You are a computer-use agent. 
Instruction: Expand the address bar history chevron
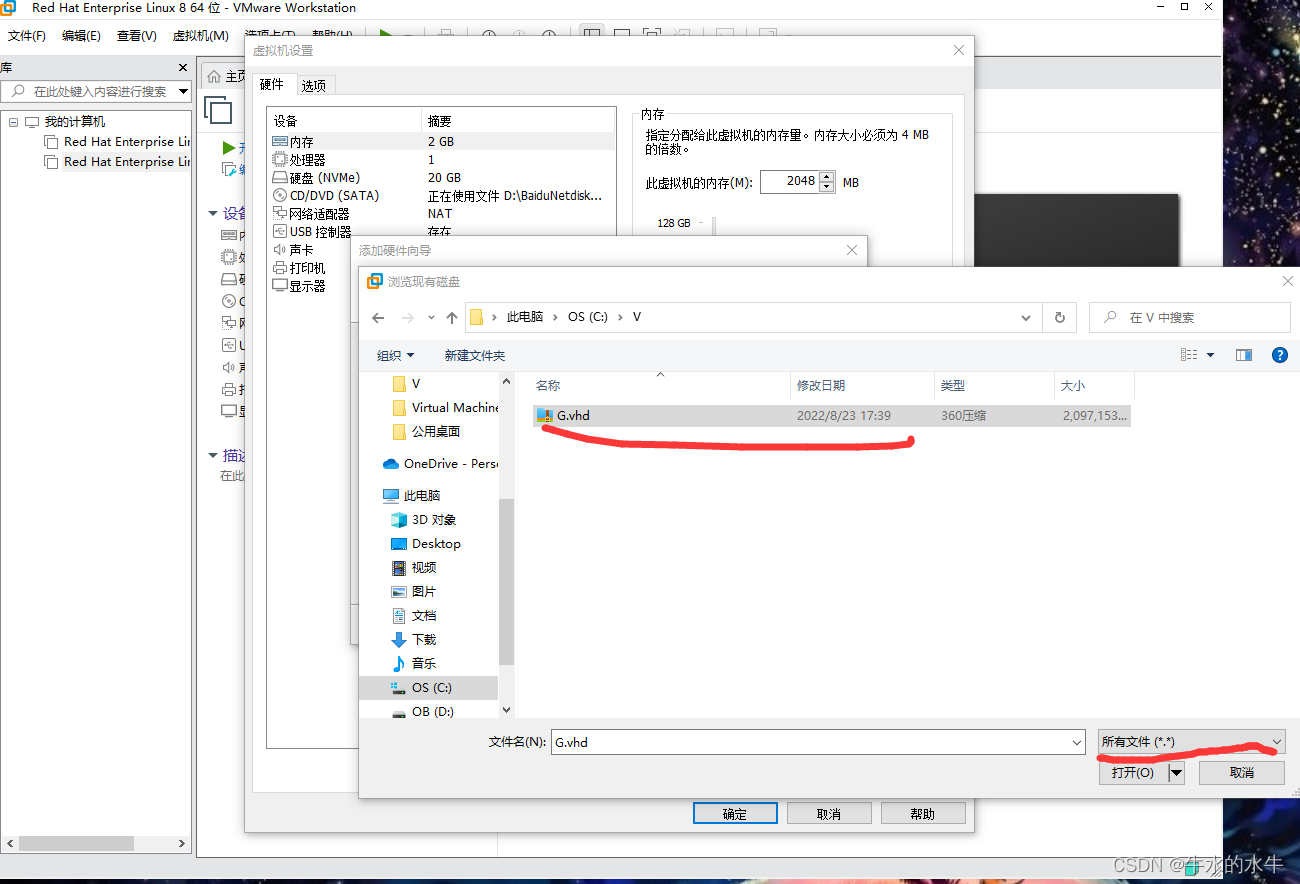pos(1026,318)
